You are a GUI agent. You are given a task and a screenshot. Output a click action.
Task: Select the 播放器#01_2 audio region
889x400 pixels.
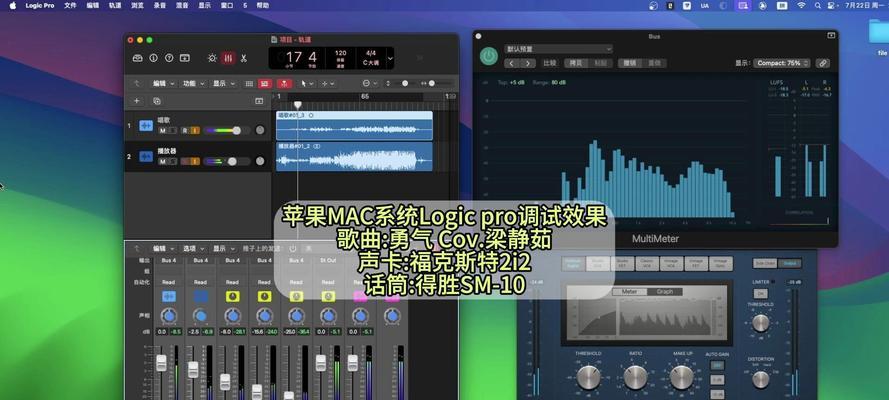pyautogui.click(x=354, y=156)
